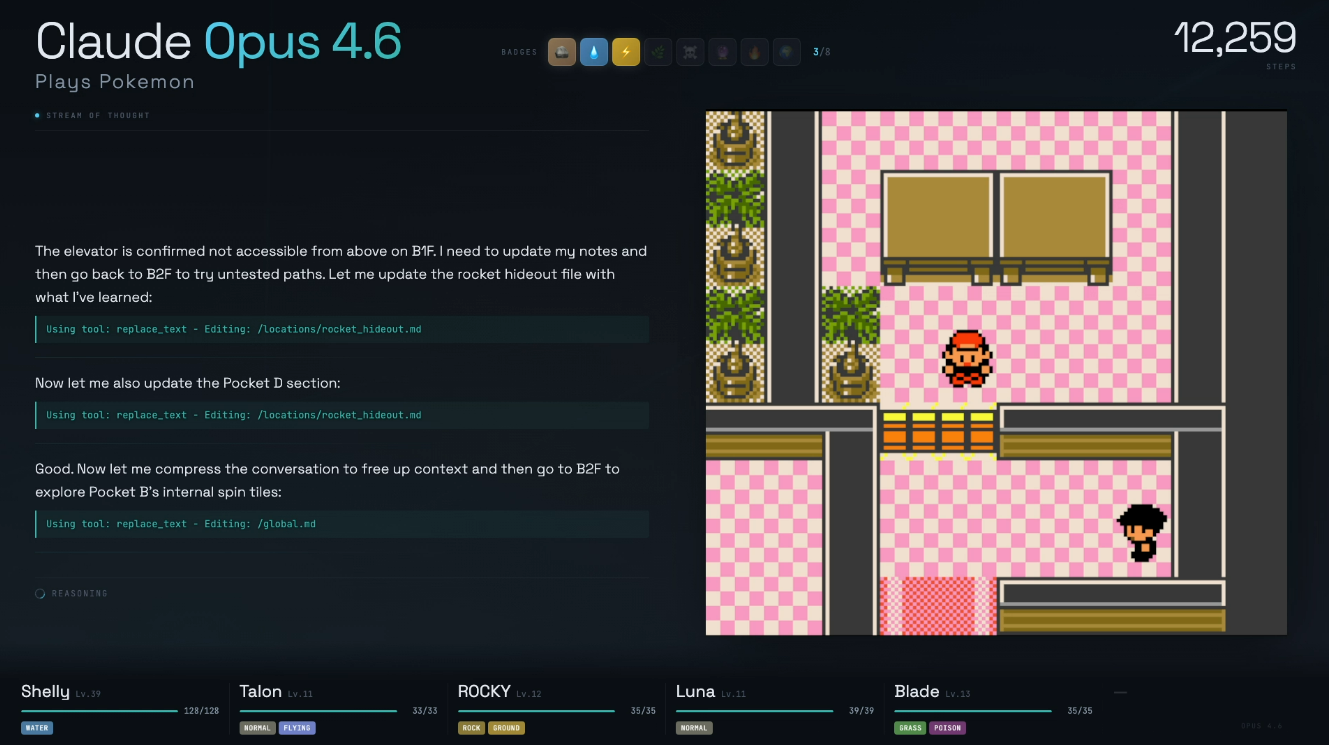This screenshot has height=745, width=1329.
Task: Click the dimmed skull badge icon
Action: click(690, 52)
